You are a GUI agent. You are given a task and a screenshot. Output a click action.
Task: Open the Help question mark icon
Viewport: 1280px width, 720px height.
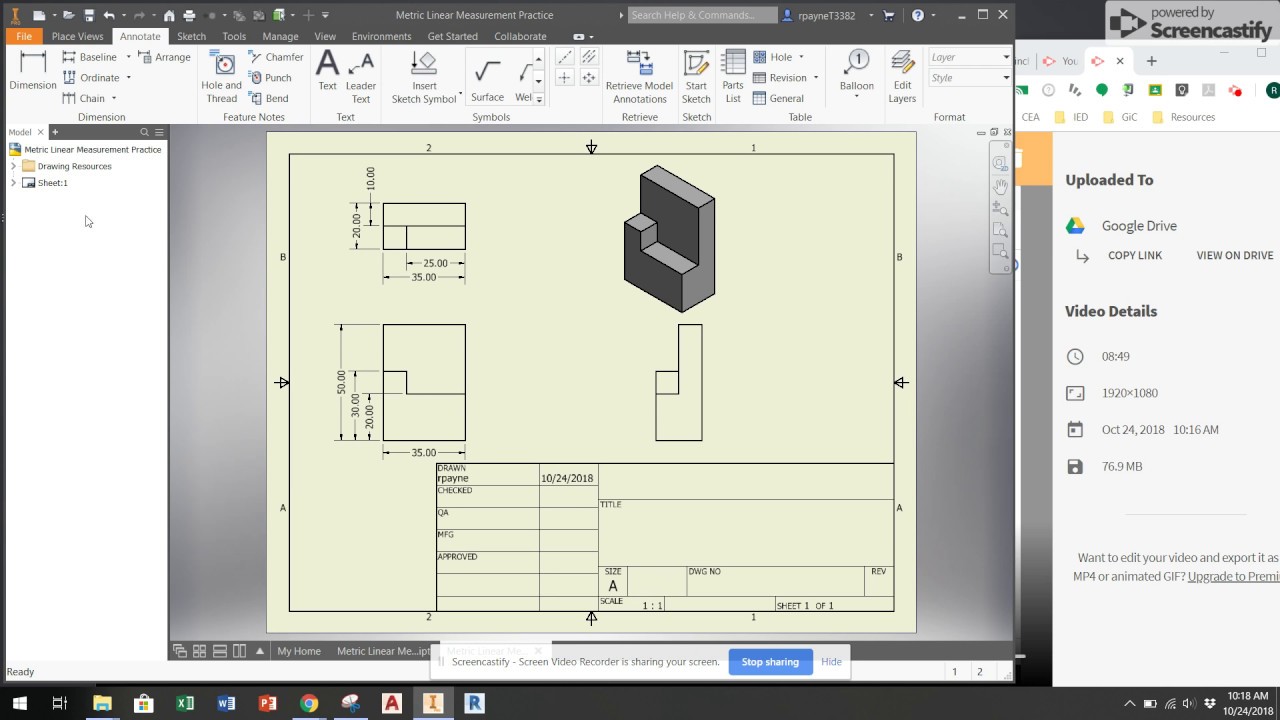918,15
